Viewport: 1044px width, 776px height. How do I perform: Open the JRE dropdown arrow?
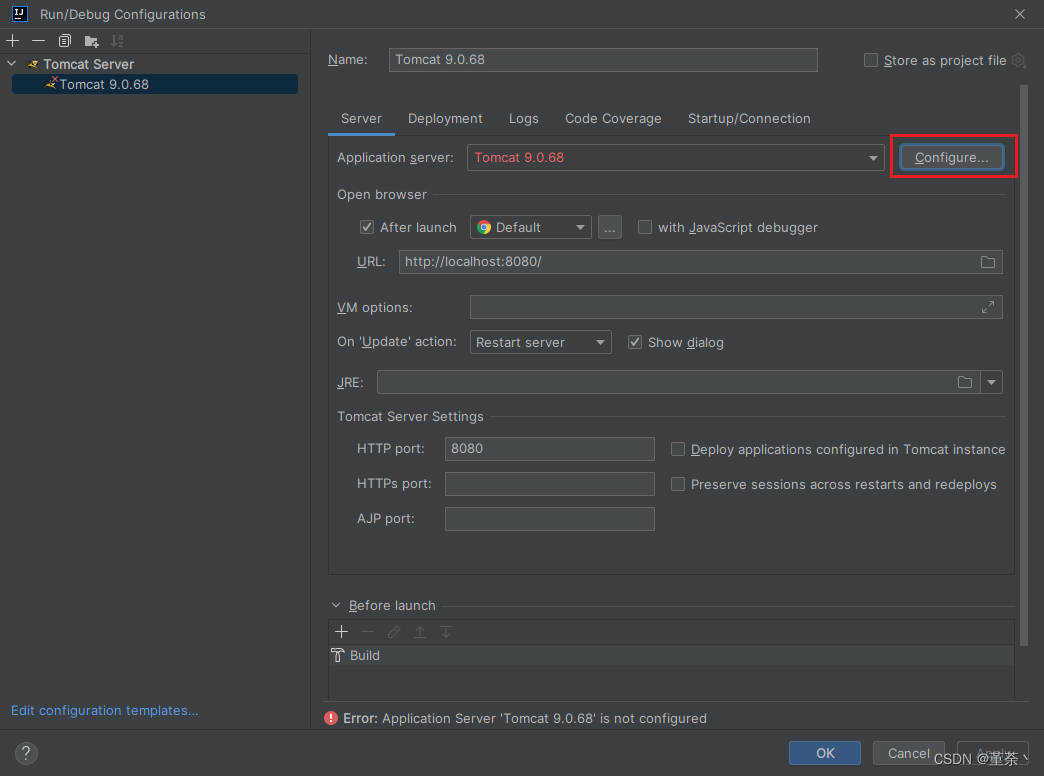(x=991, y=382)
